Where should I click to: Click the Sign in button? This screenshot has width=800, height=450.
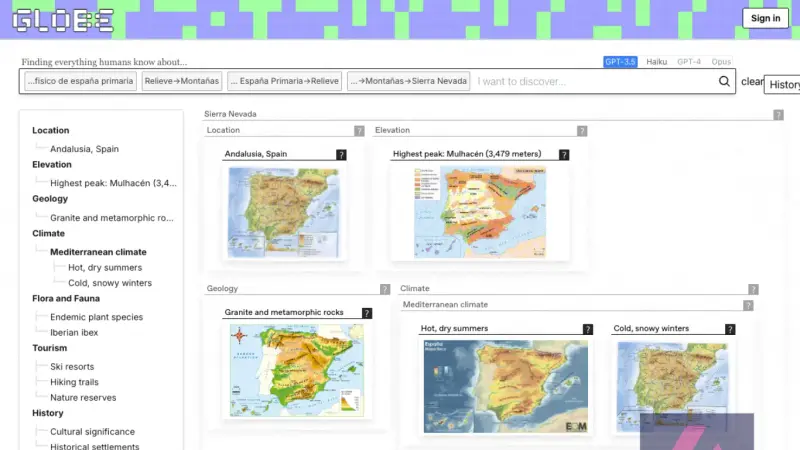pyautogui.click(x=765, y=18)
